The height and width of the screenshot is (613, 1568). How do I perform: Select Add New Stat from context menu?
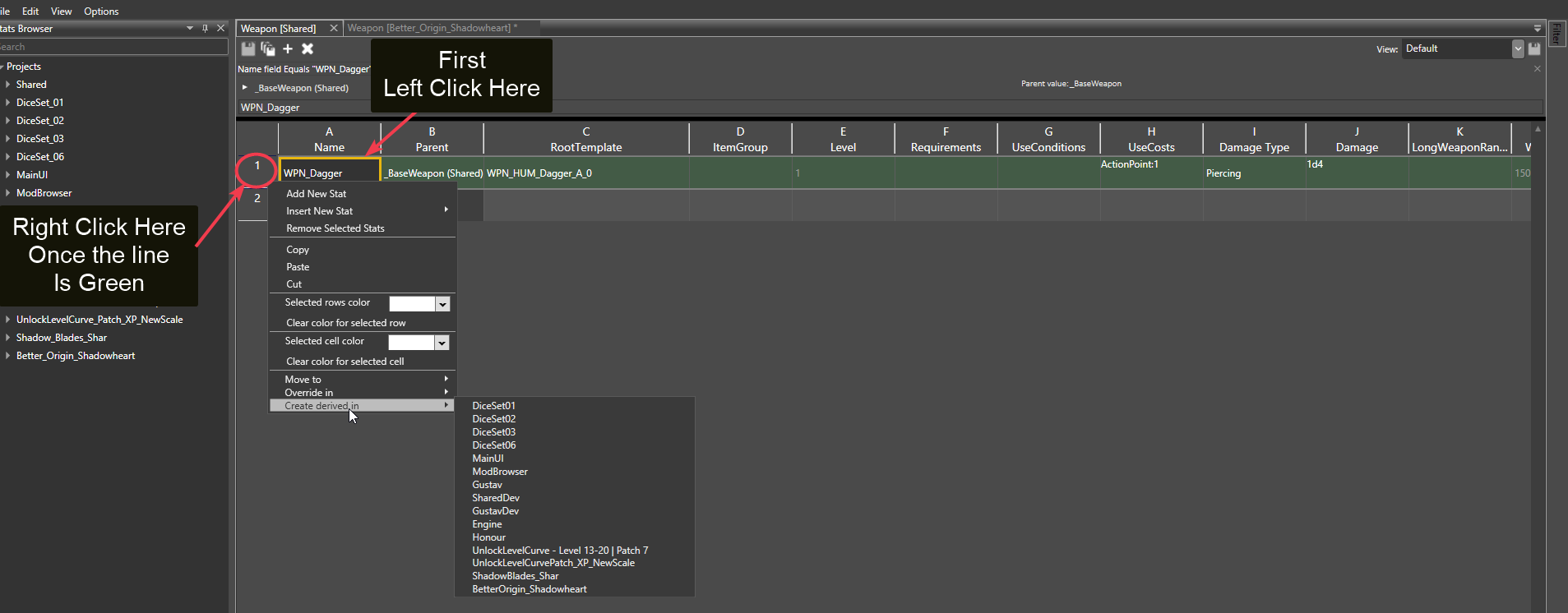[316, 194]
